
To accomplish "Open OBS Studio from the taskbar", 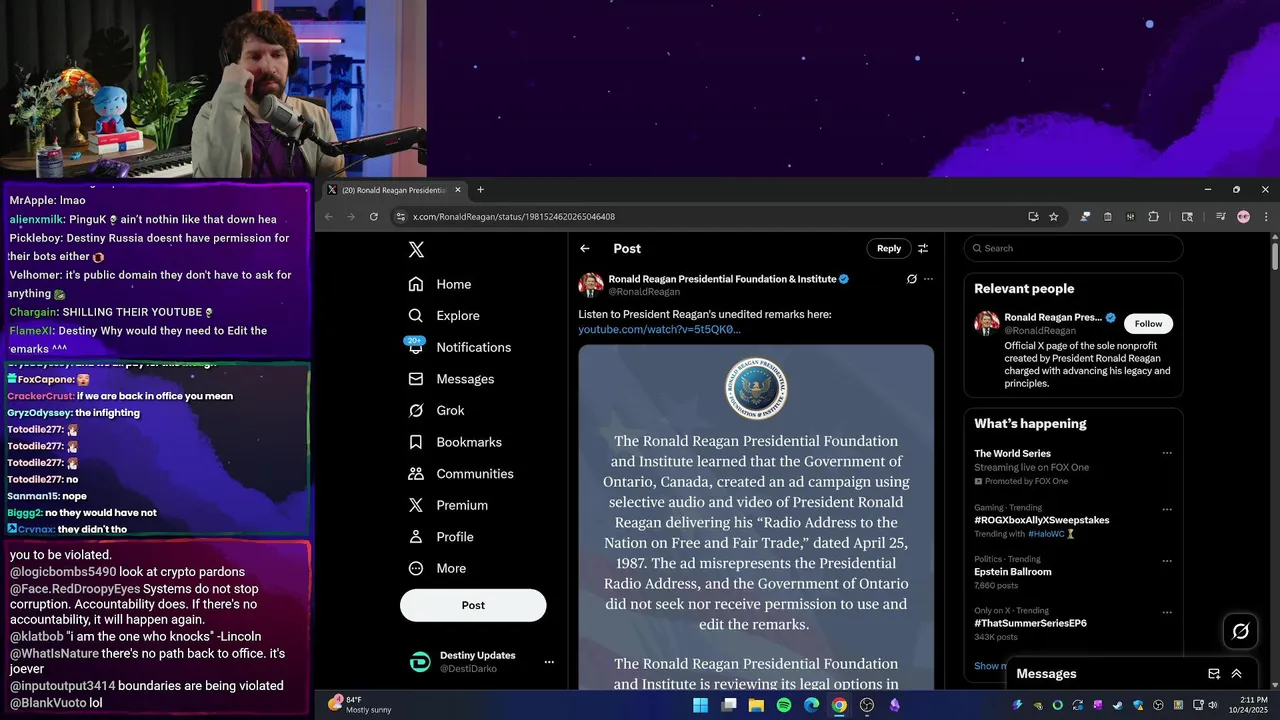I will [x=867, y=705].
